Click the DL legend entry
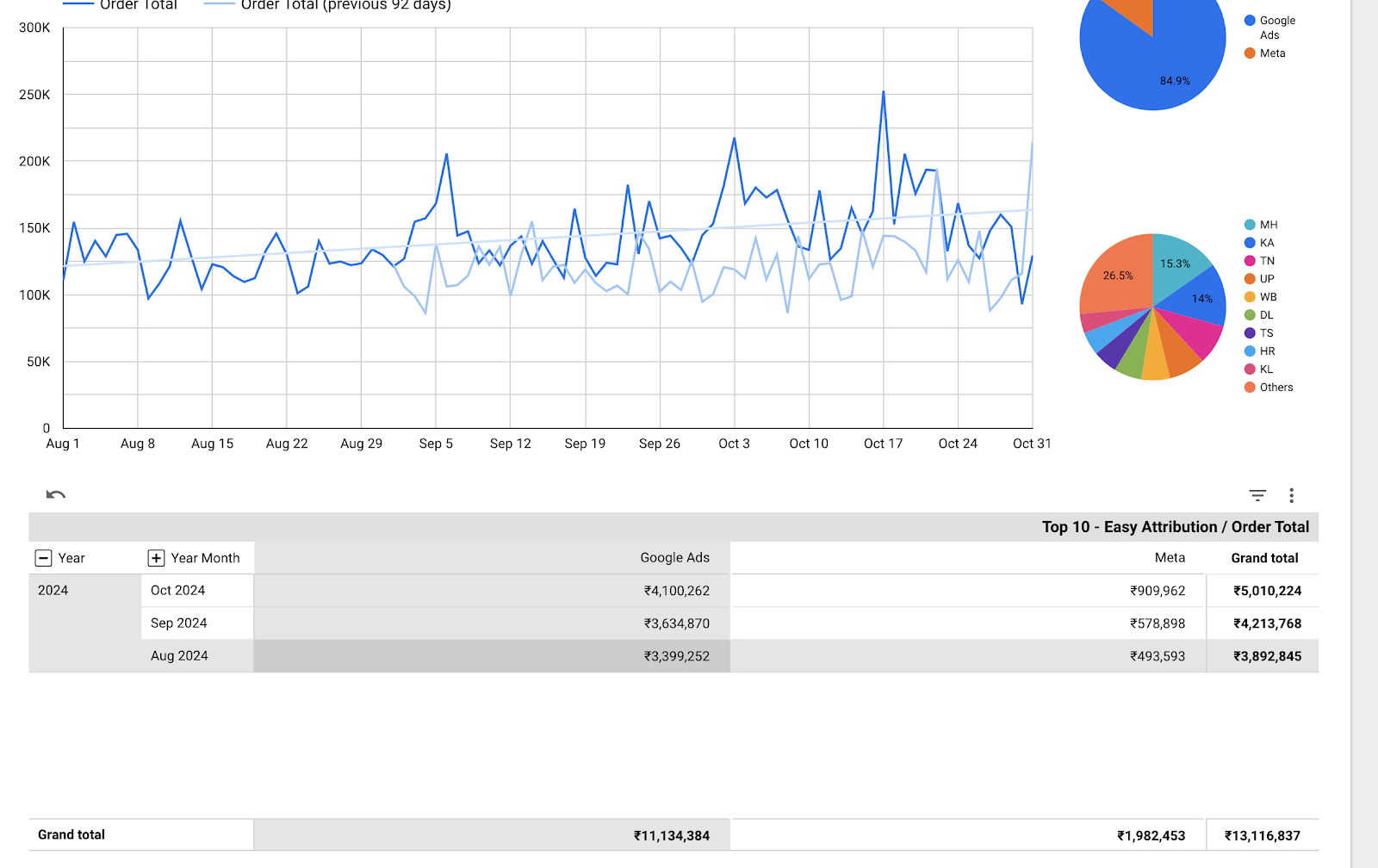The image size is (1378, 868). pyautogui.click(x=1259, y=315)
